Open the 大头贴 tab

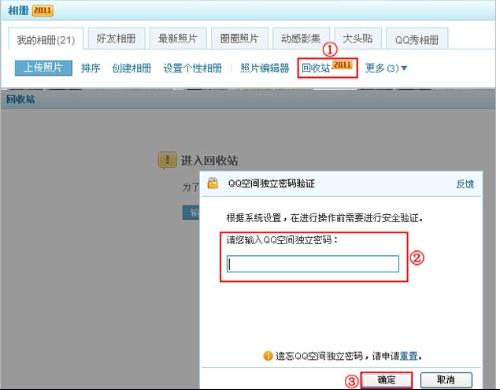point(358,39)
